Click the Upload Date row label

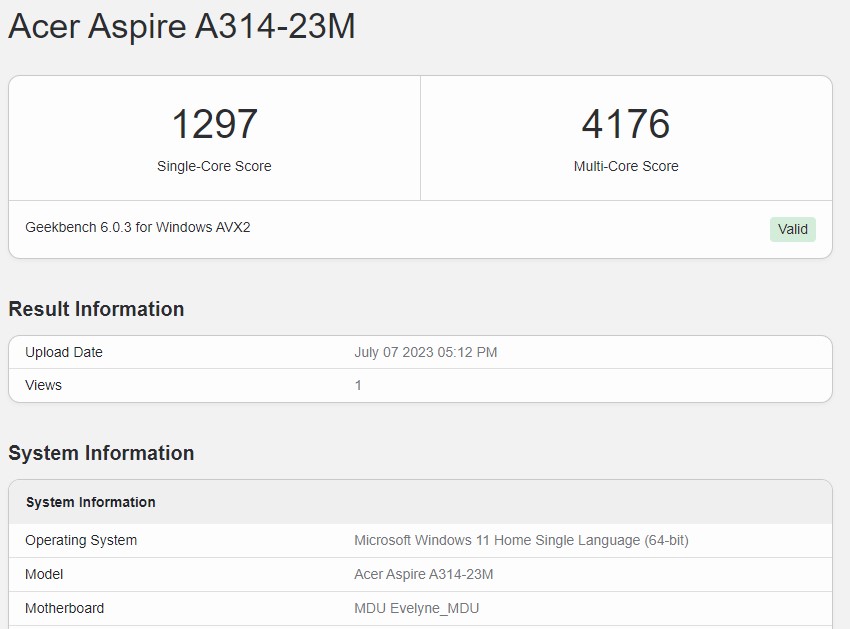click(64, 352)
